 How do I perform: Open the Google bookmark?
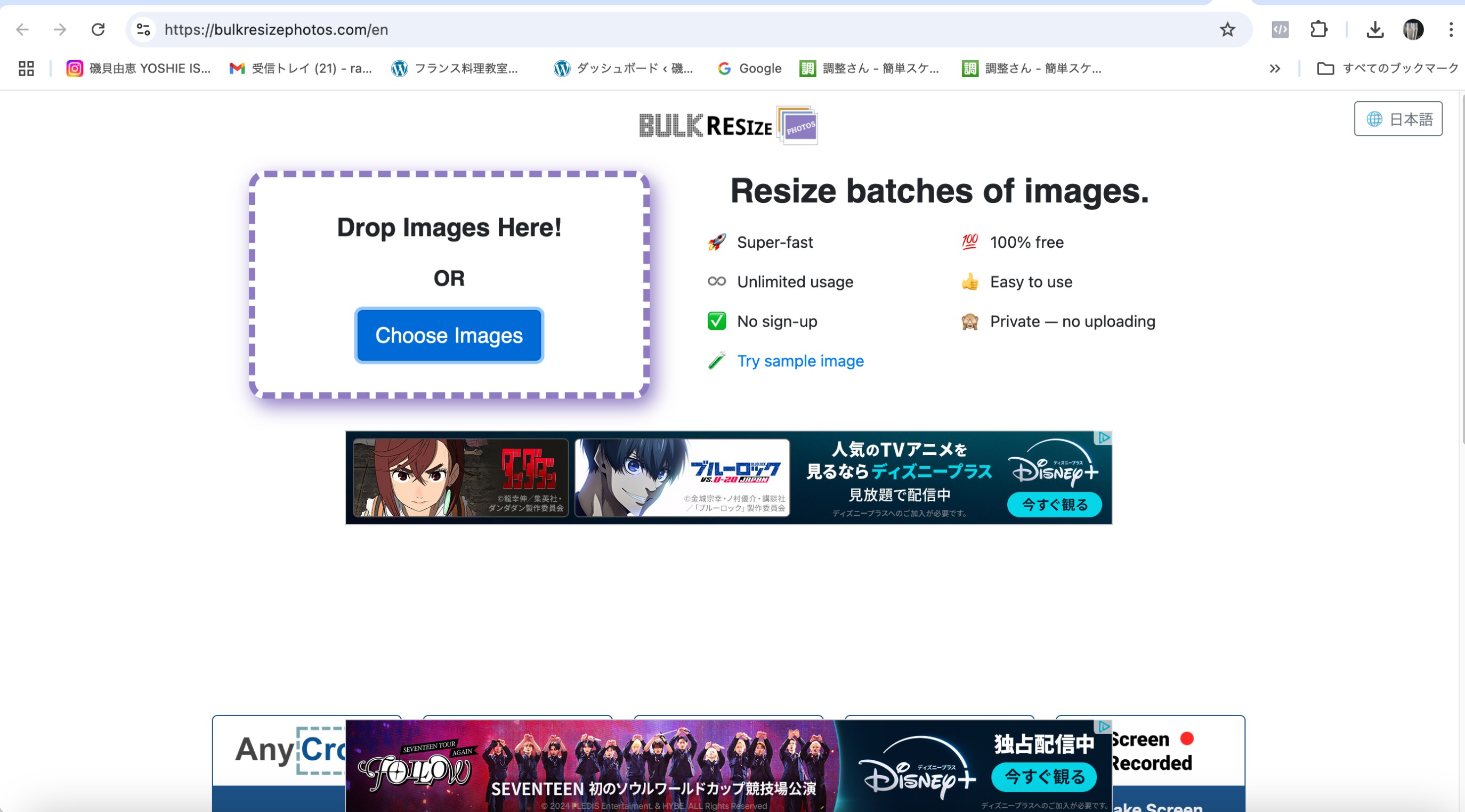[749, 68]
